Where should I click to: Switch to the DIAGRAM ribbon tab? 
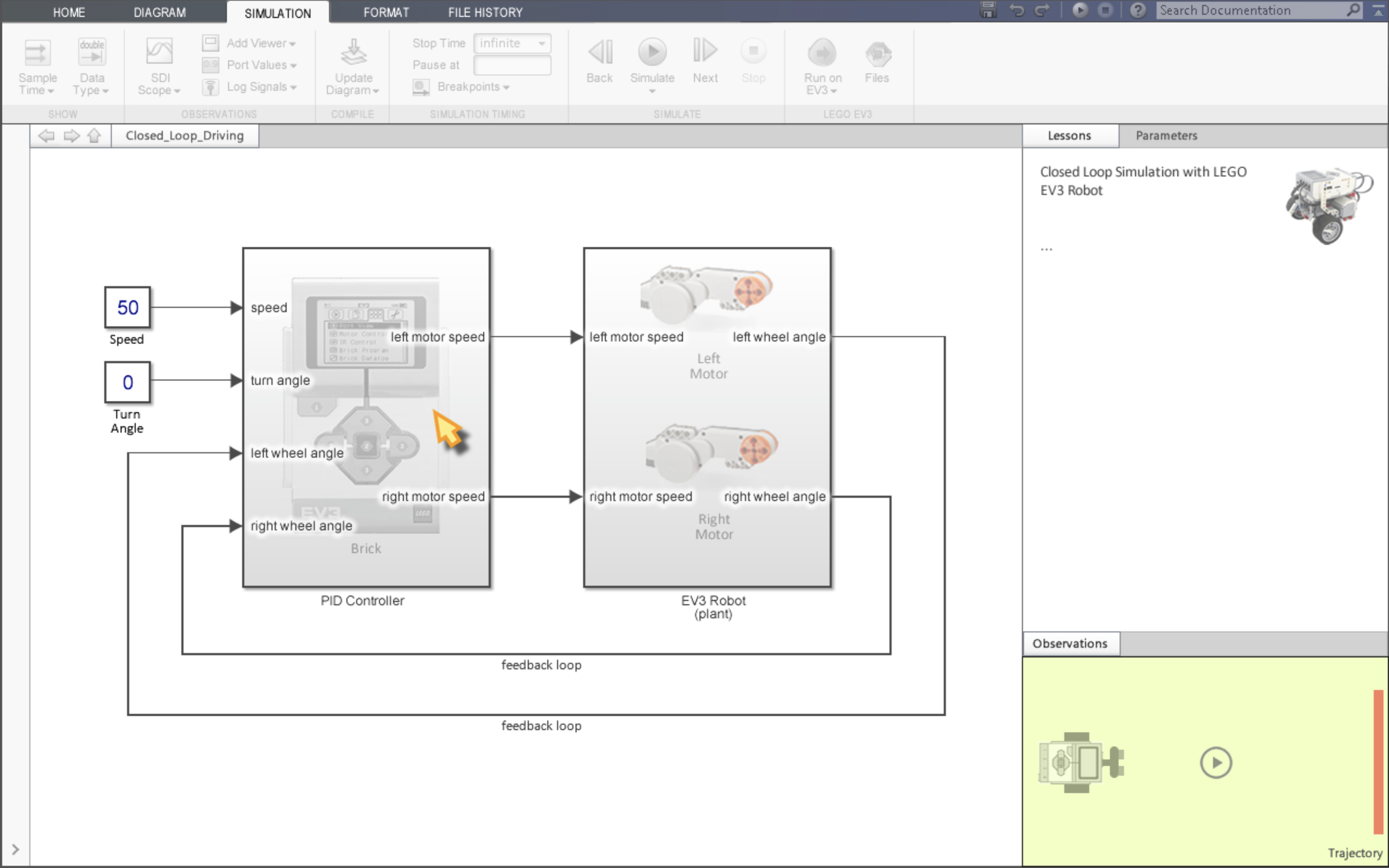[x=160, y=12]
